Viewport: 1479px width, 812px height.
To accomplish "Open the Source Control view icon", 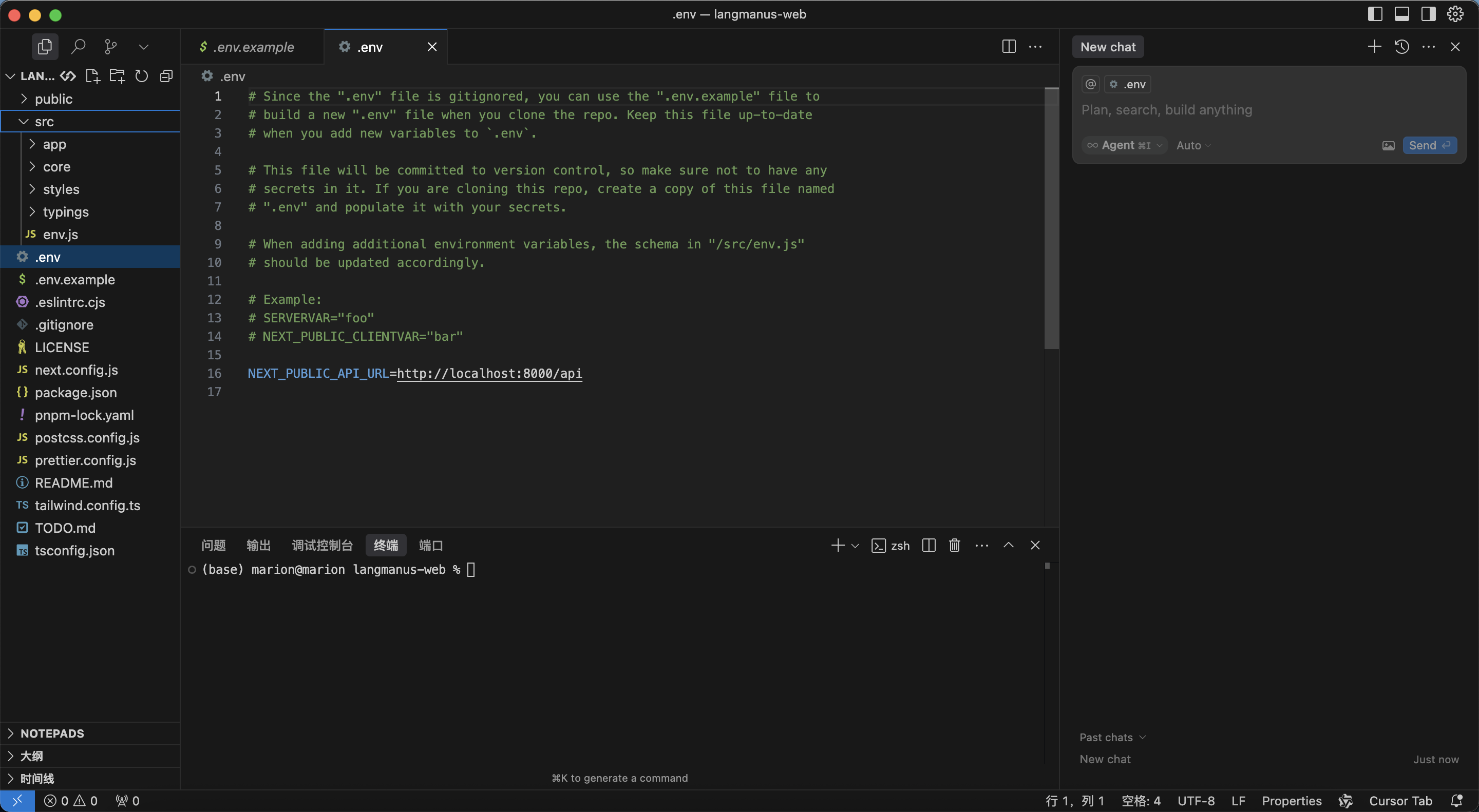I will click(x=110, y=47).
